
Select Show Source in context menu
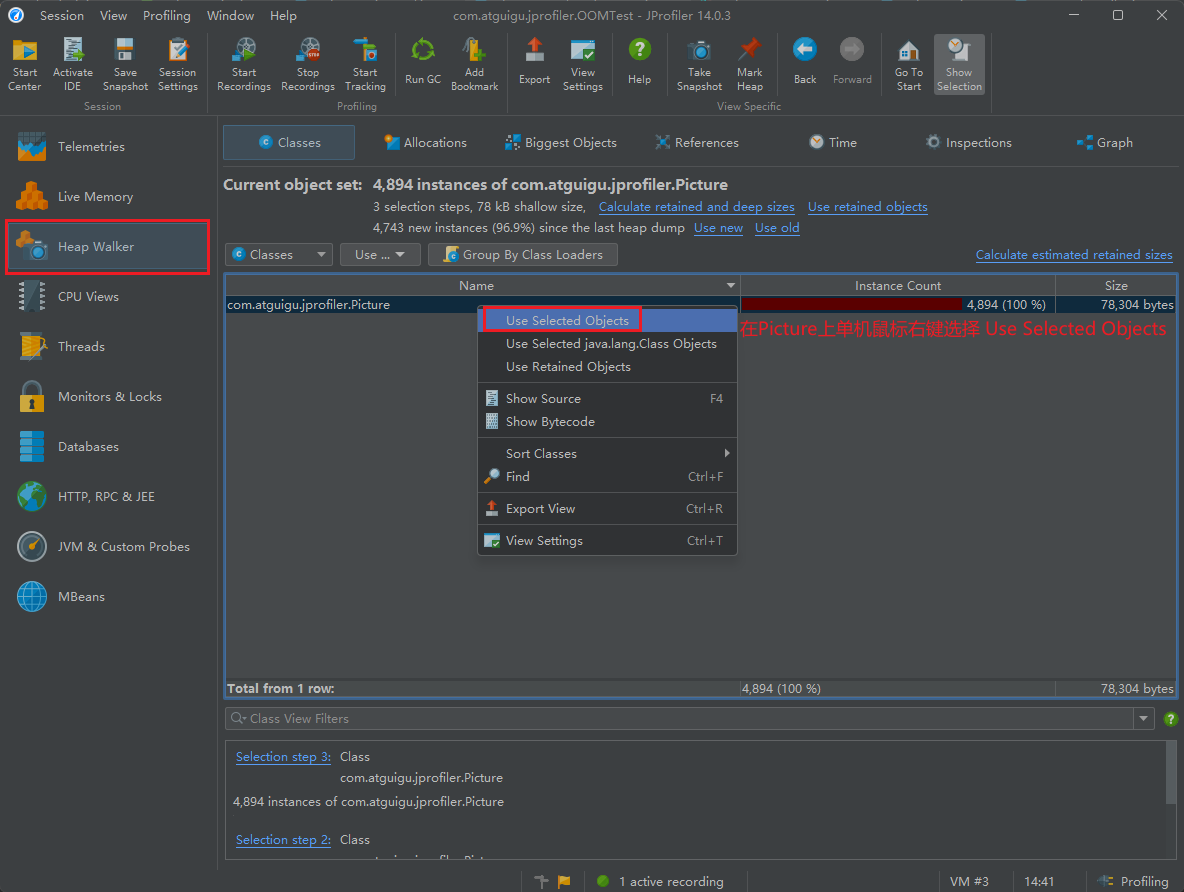(x=608, y=398)
